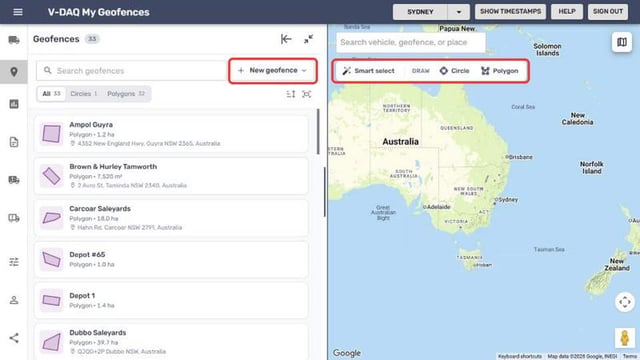Open the map layers type icon
The height and width of the screenshot is (360, 640).
coord(622,42)
